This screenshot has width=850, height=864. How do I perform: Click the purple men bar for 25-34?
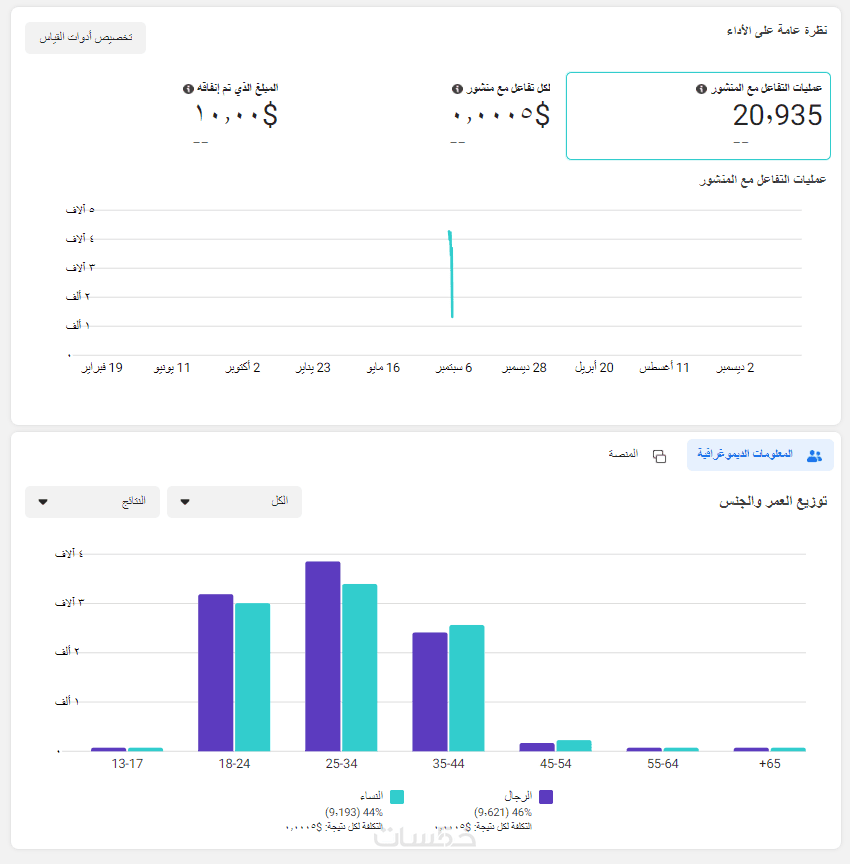323,656
